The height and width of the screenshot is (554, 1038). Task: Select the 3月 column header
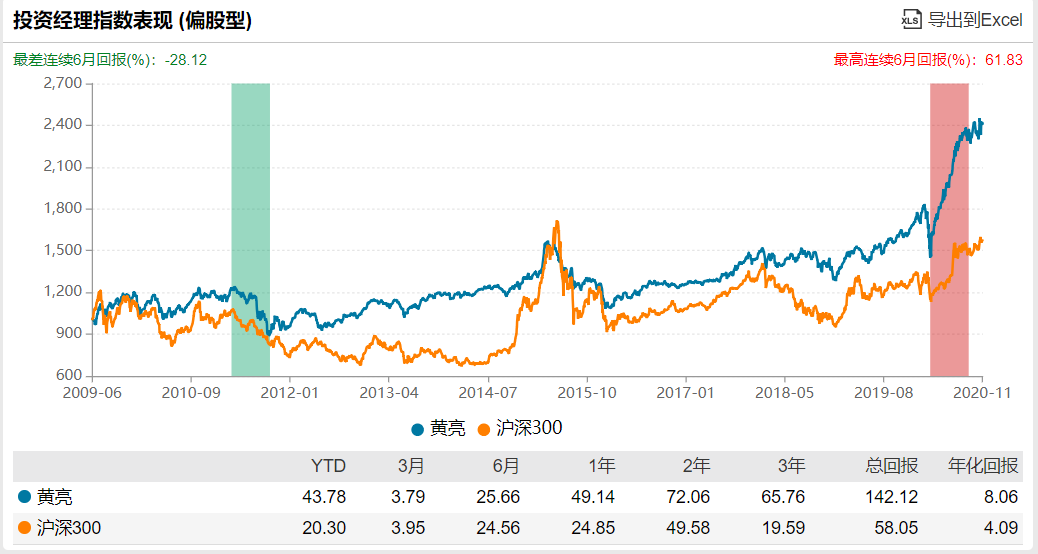tap(411, 466)
